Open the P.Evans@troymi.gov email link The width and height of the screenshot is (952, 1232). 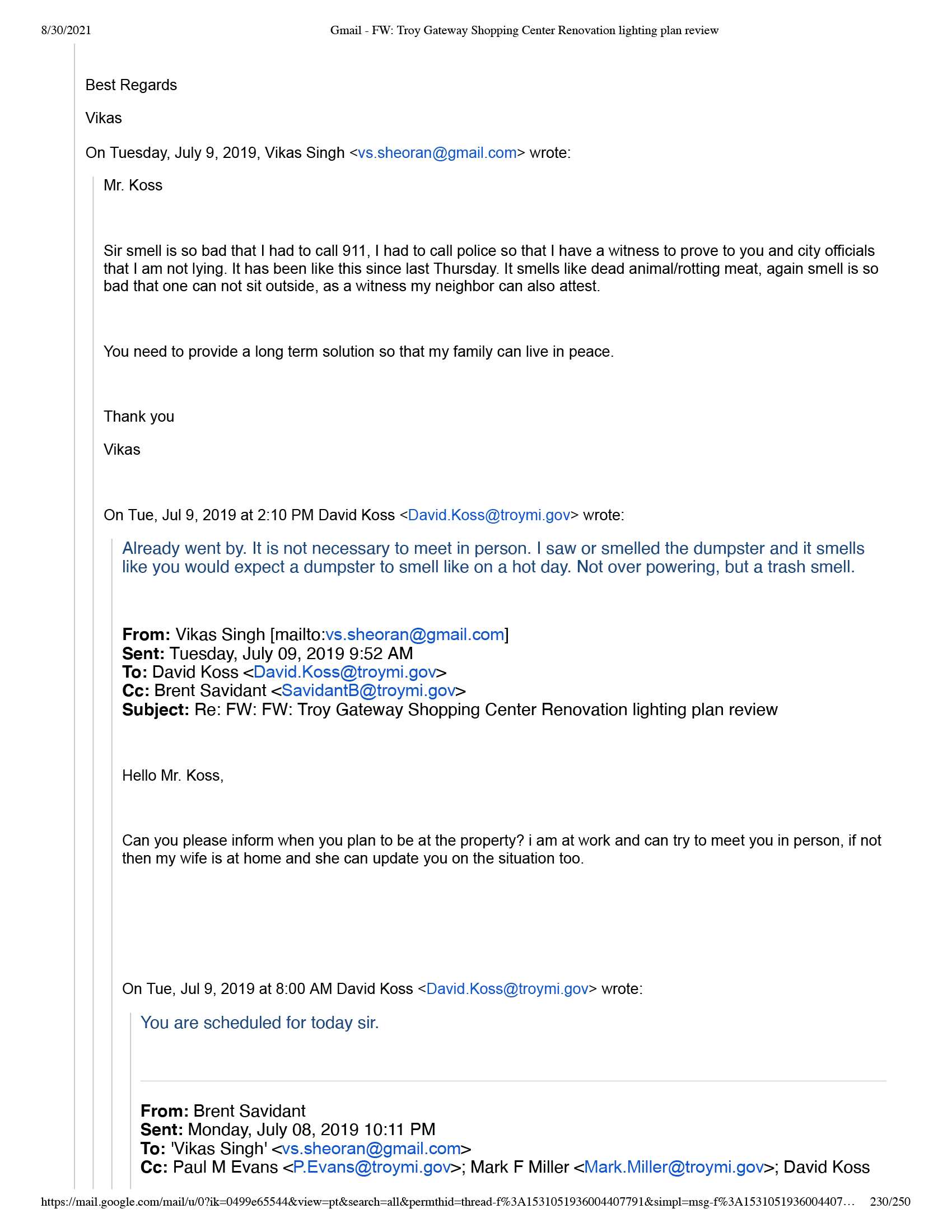(372, 1167)
